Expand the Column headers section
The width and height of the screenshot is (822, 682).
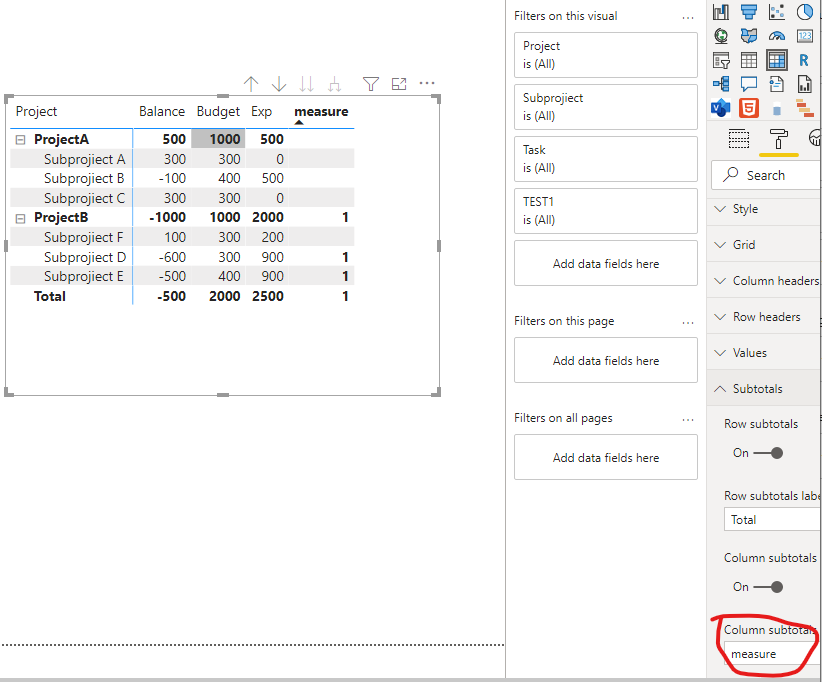coord(764,281)
